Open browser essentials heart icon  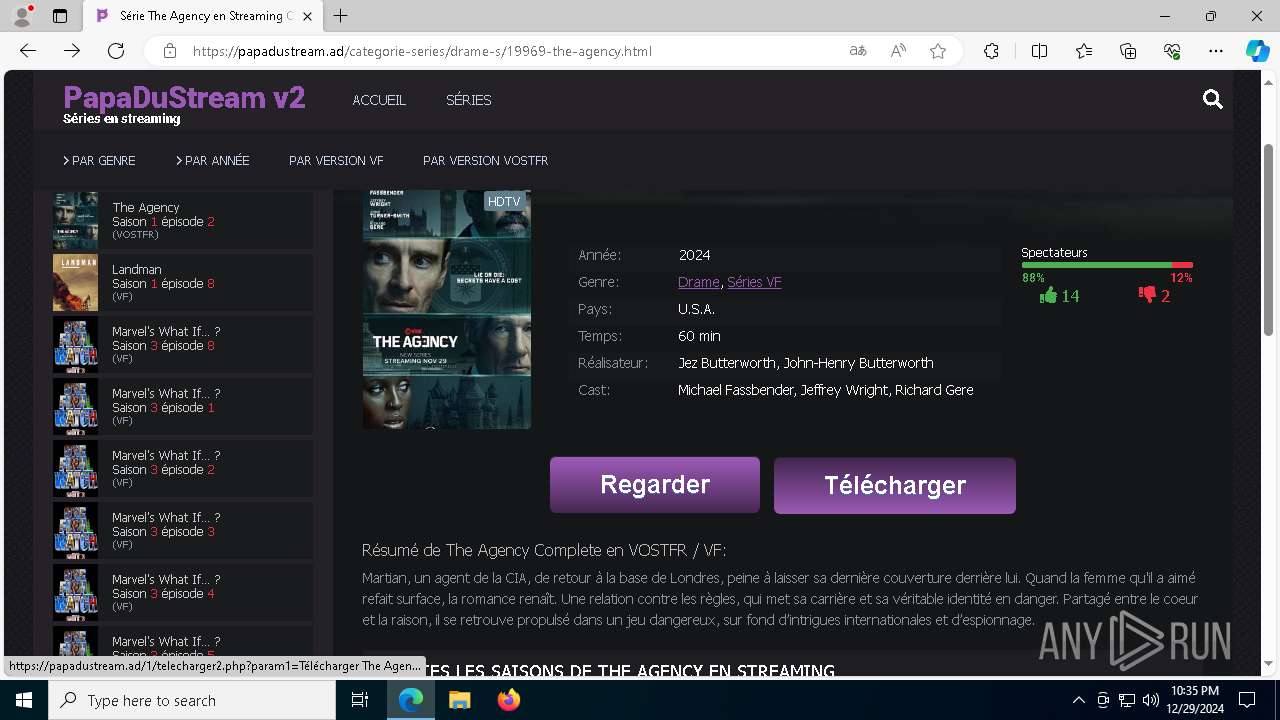[1172, 51]
